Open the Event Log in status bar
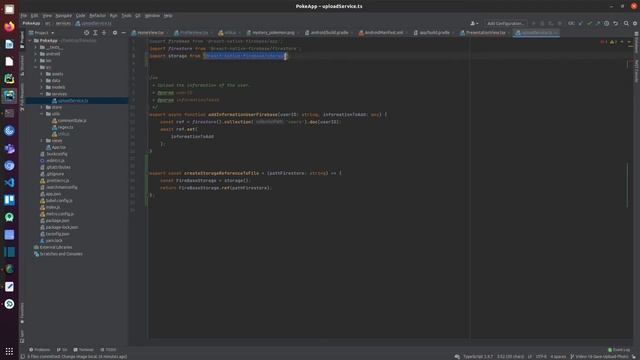 point(619,350)
